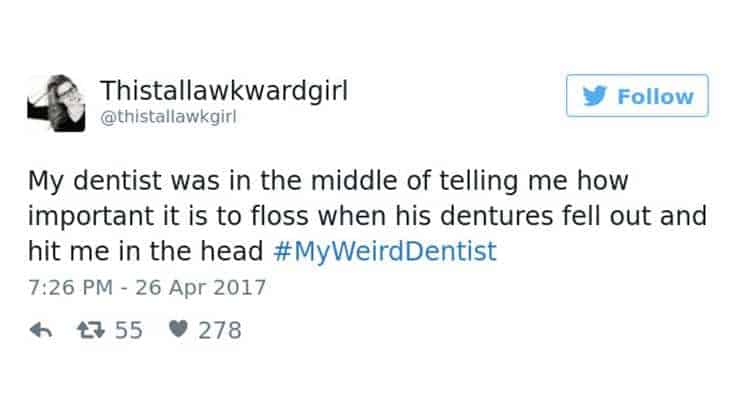The image size is (750, 420).
Task: Select the 26 Apr 2017 date text
Action: tap(204, 287)
